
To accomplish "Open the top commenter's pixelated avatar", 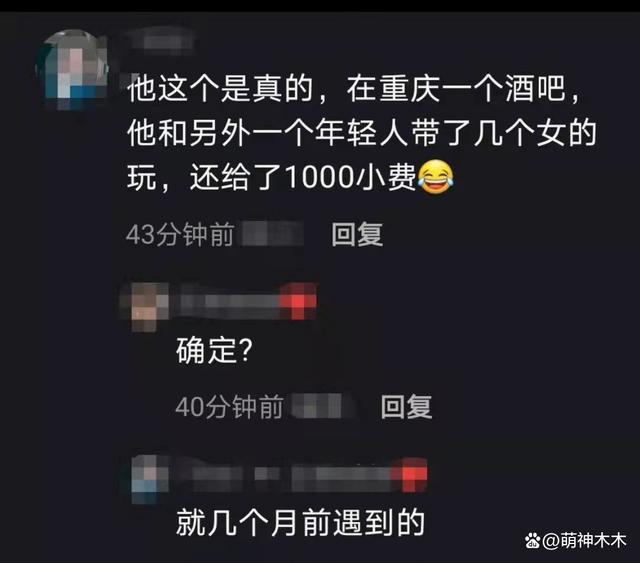I will click(x=73, y=69).
